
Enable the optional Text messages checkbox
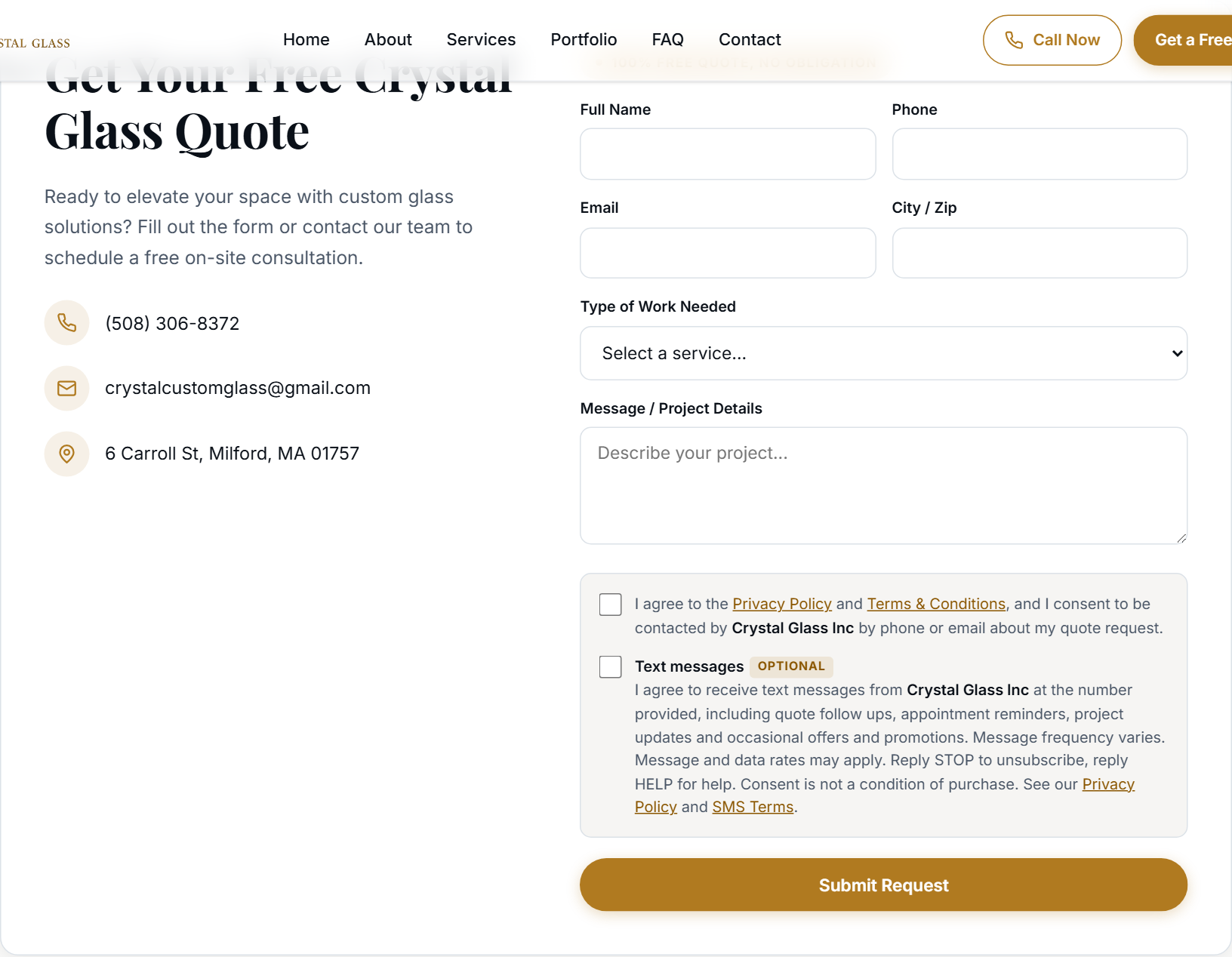(x=610, y=666)
